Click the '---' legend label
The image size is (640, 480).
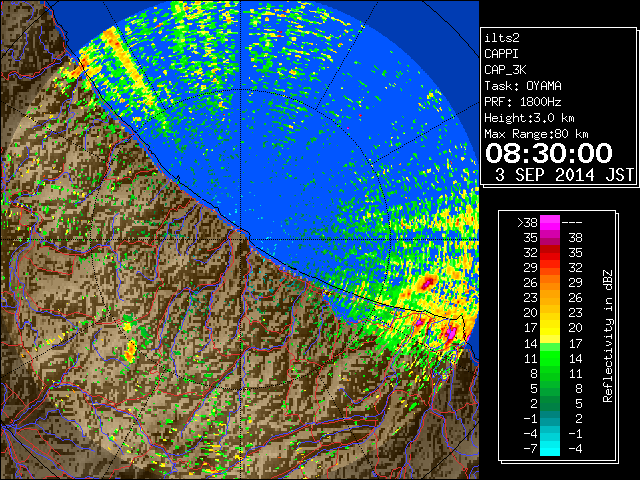572,223
